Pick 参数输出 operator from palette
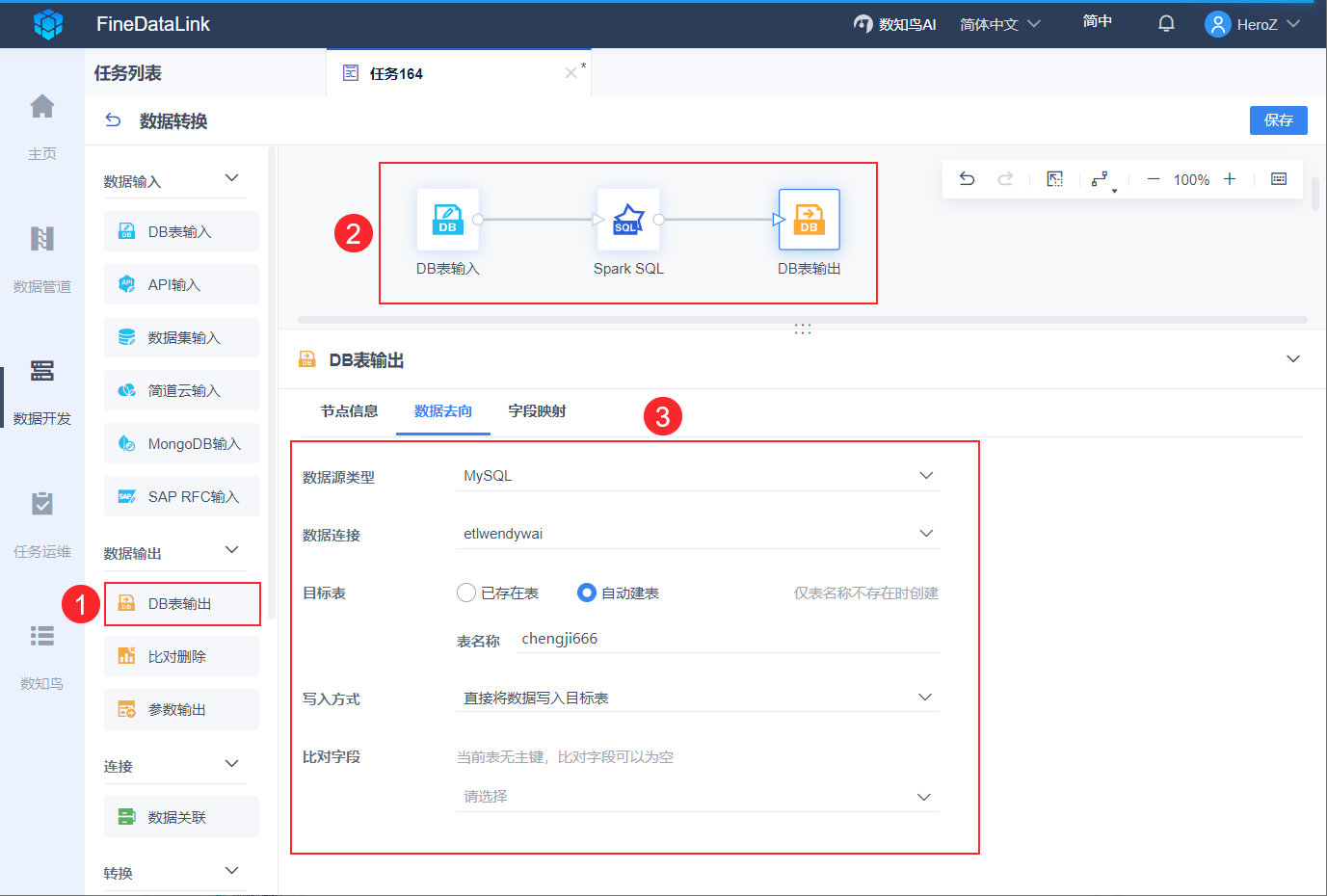Screen dimensions: 1327x896 click(x=181, y=709)
